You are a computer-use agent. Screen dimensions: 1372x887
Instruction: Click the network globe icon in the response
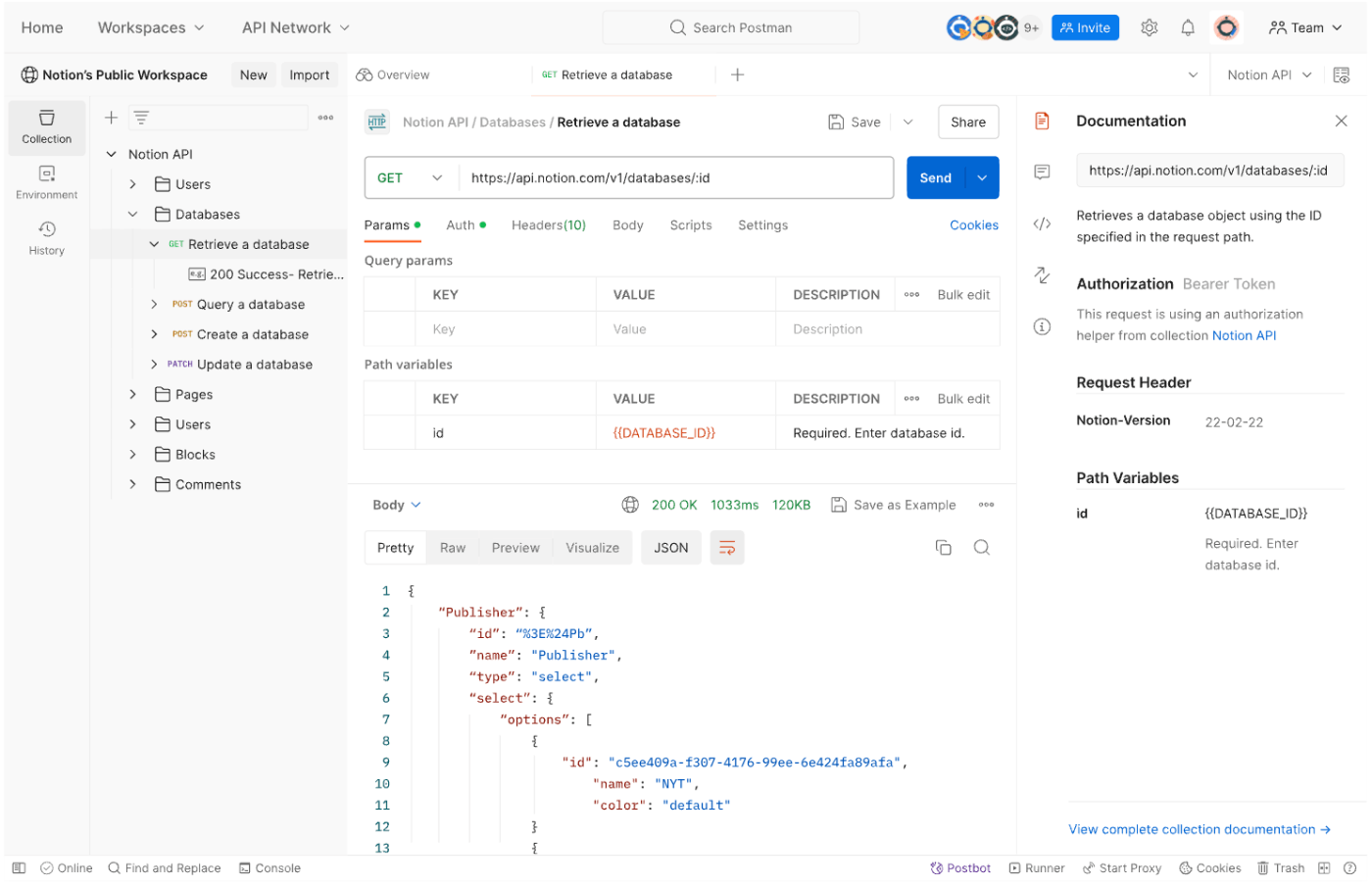630,505
